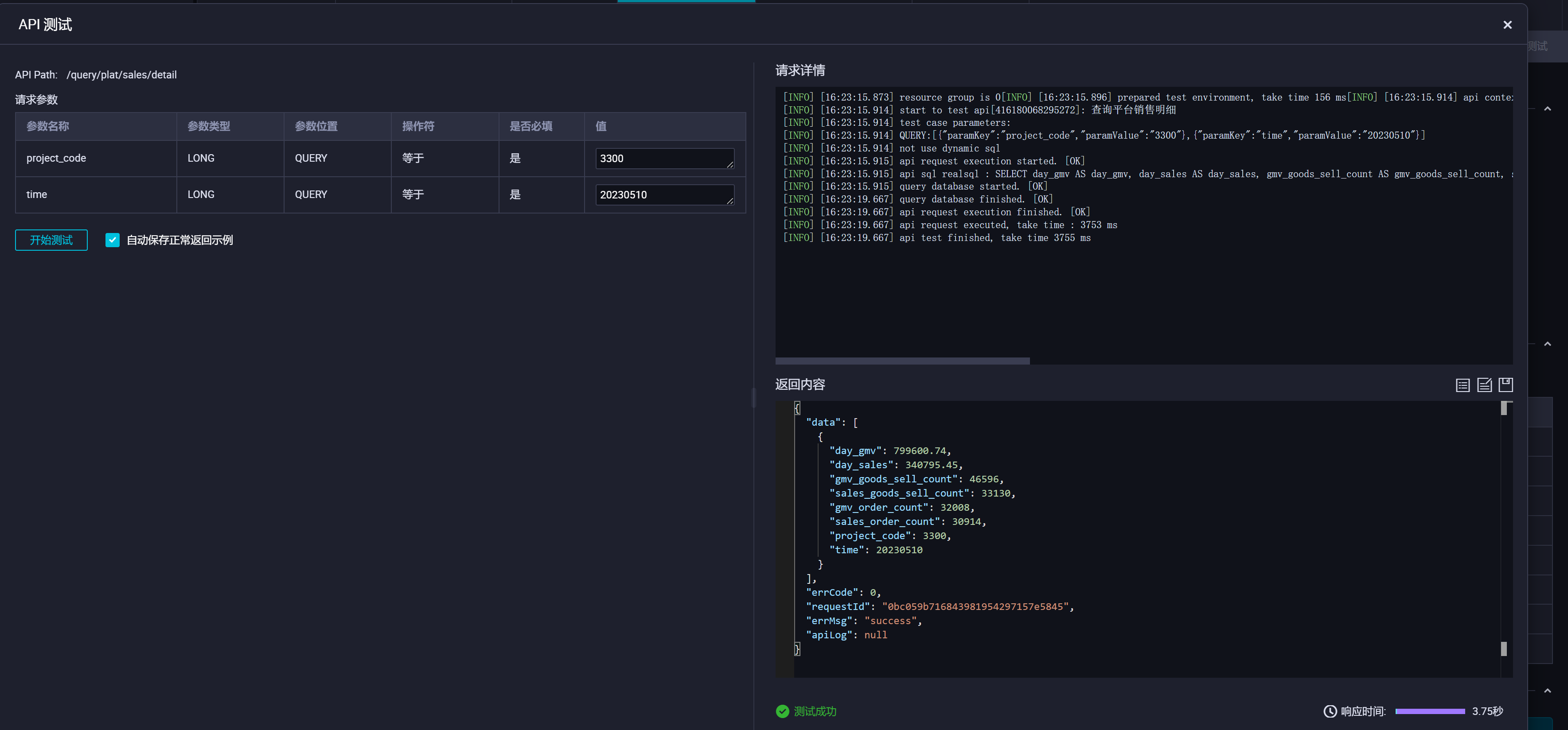Click the panel splitter handle between panes
Image resolution: width=1568 pixels, height=730 pixels.
coord(753,397)
